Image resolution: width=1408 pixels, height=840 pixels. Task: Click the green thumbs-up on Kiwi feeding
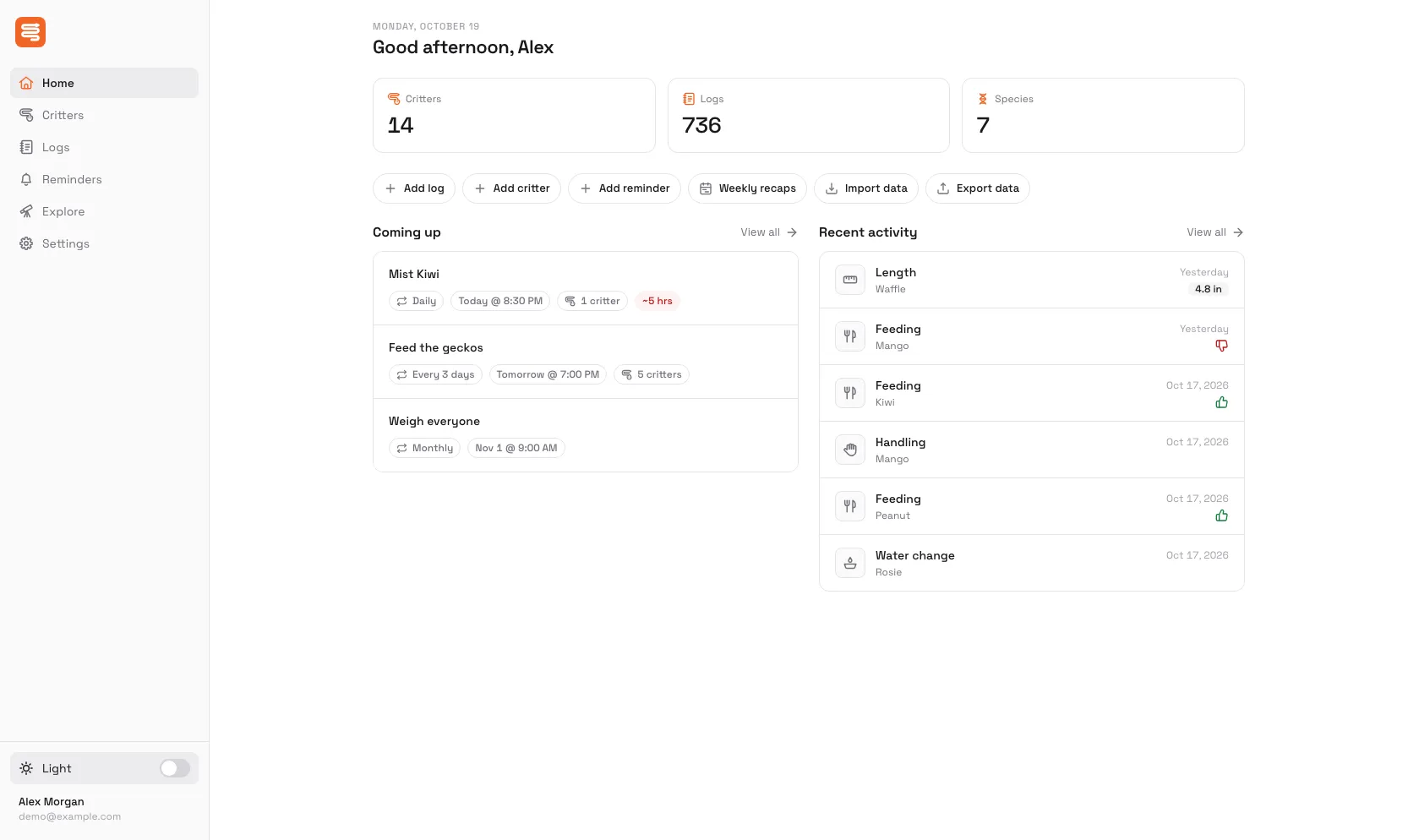tap(1222, 402)
